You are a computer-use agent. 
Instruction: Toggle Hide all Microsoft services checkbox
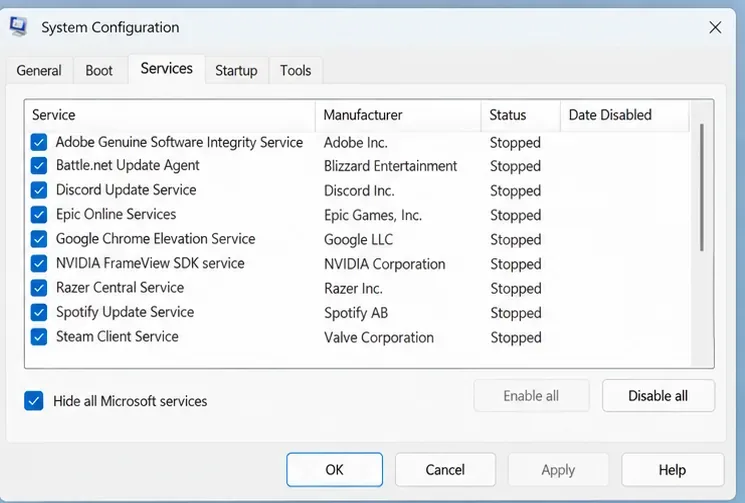[34, 401]
